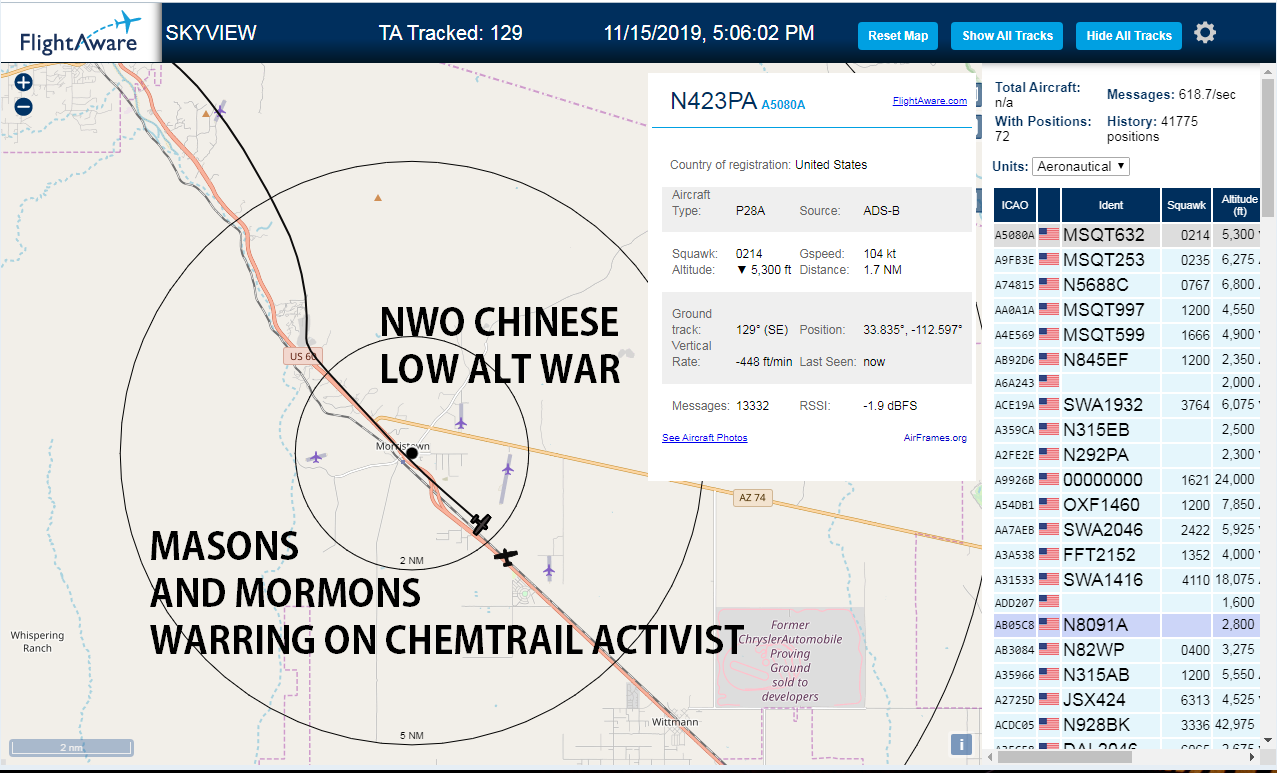The height and width of the screenshot is (773, 1277).
Task: Select the N315AB aircraft row
Action: click(1128, 674)
